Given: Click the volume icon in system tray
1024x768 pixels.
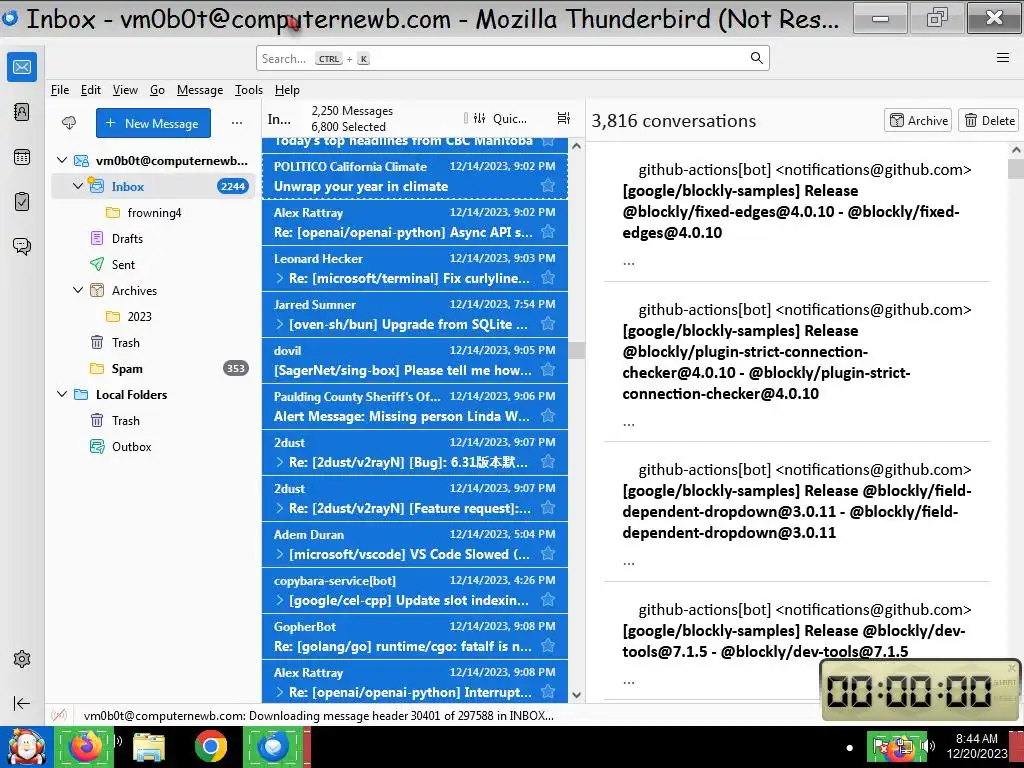Looking at the screenshot, I should [927, 746].
